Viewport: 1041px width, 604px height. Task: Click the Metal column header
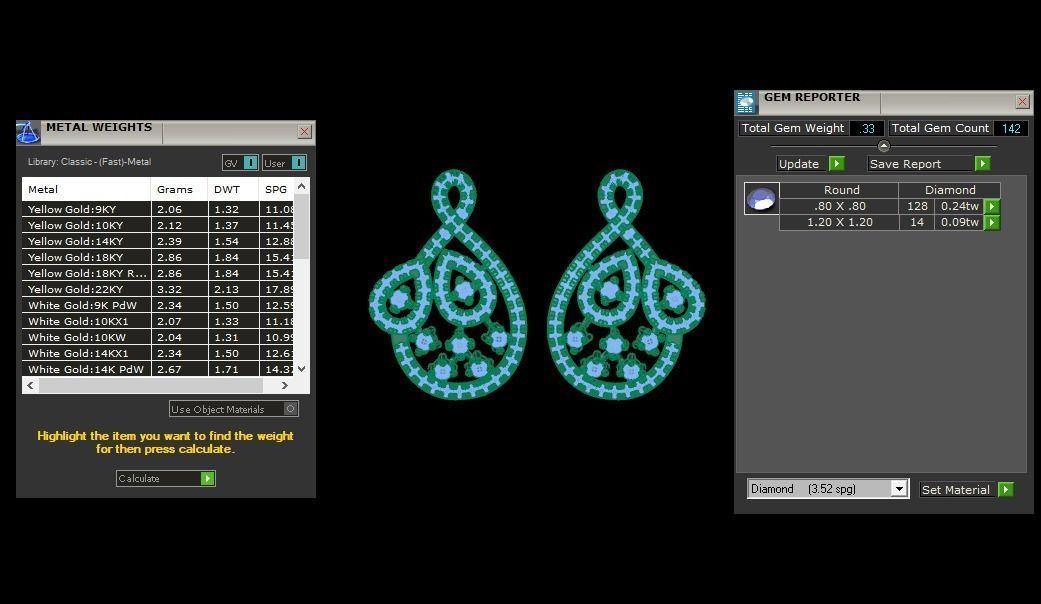[86, 189]
